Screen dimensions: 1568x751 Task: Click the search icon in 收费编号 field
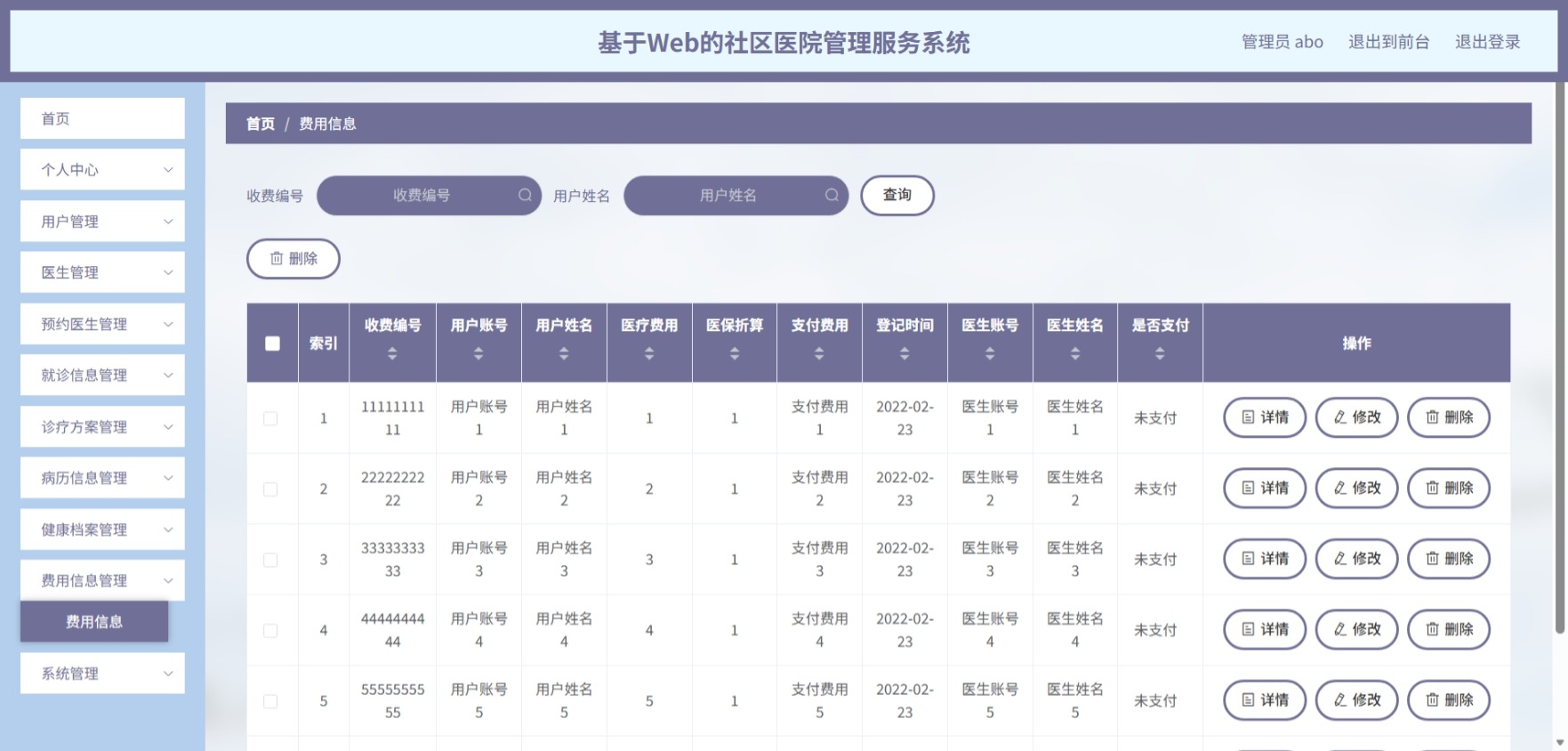point(525,195)
